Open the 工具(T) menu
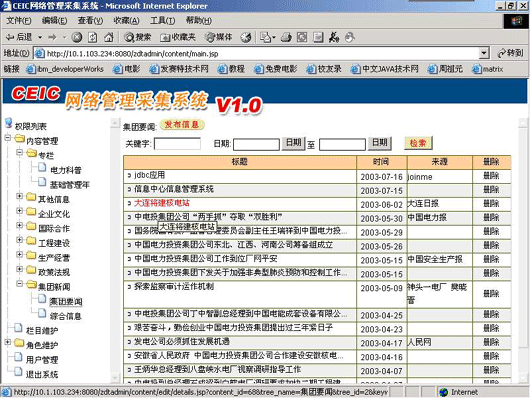The width and height of the screenshot is (530, 398). click(x=163, y=21)
